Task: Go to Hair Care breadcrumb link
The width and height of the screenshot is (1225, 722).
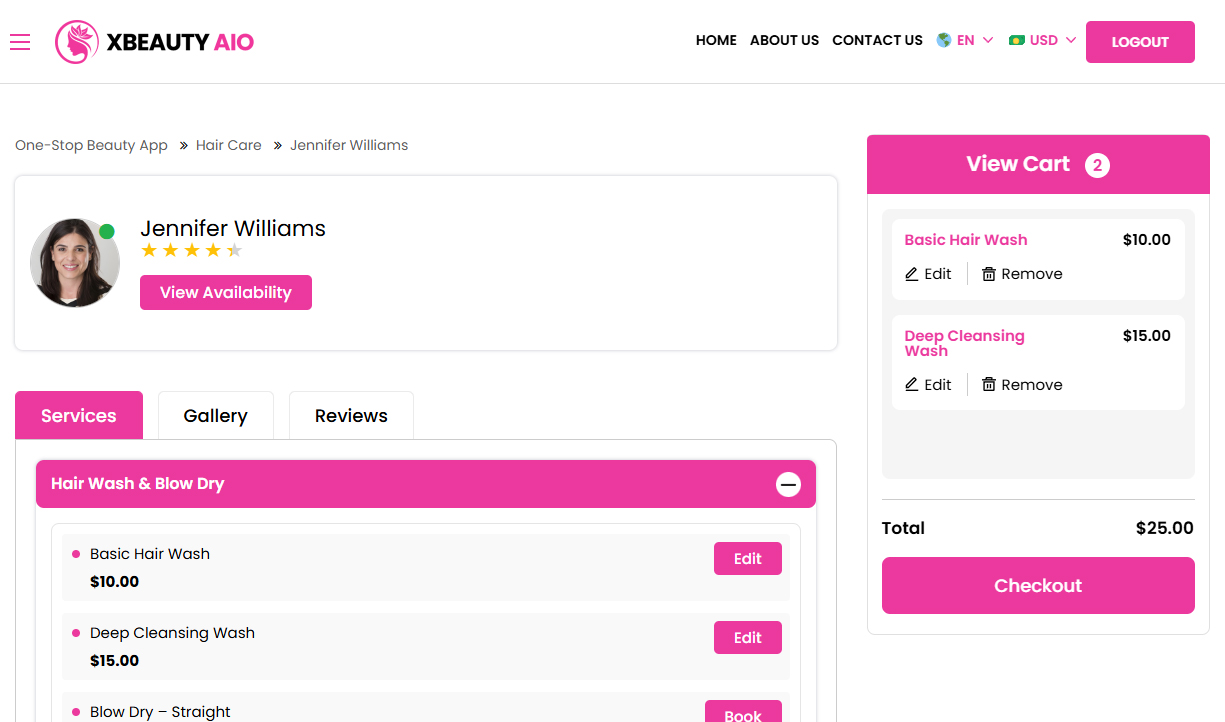Action: click(x=228, y=145)
